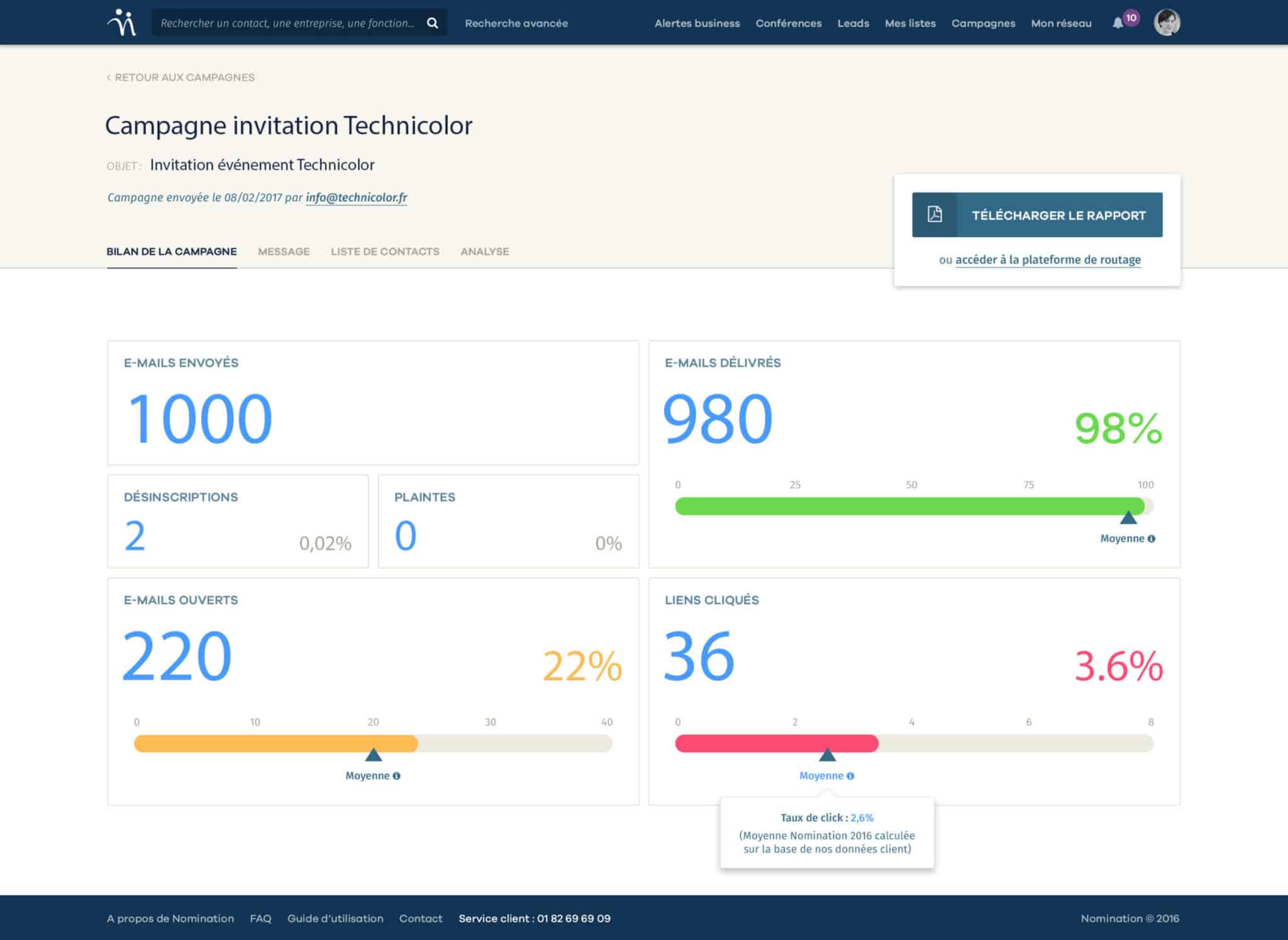Screen dimensions: 1288x940
Task: Click the Nomination logo icon
Action: tap(121, 23)
